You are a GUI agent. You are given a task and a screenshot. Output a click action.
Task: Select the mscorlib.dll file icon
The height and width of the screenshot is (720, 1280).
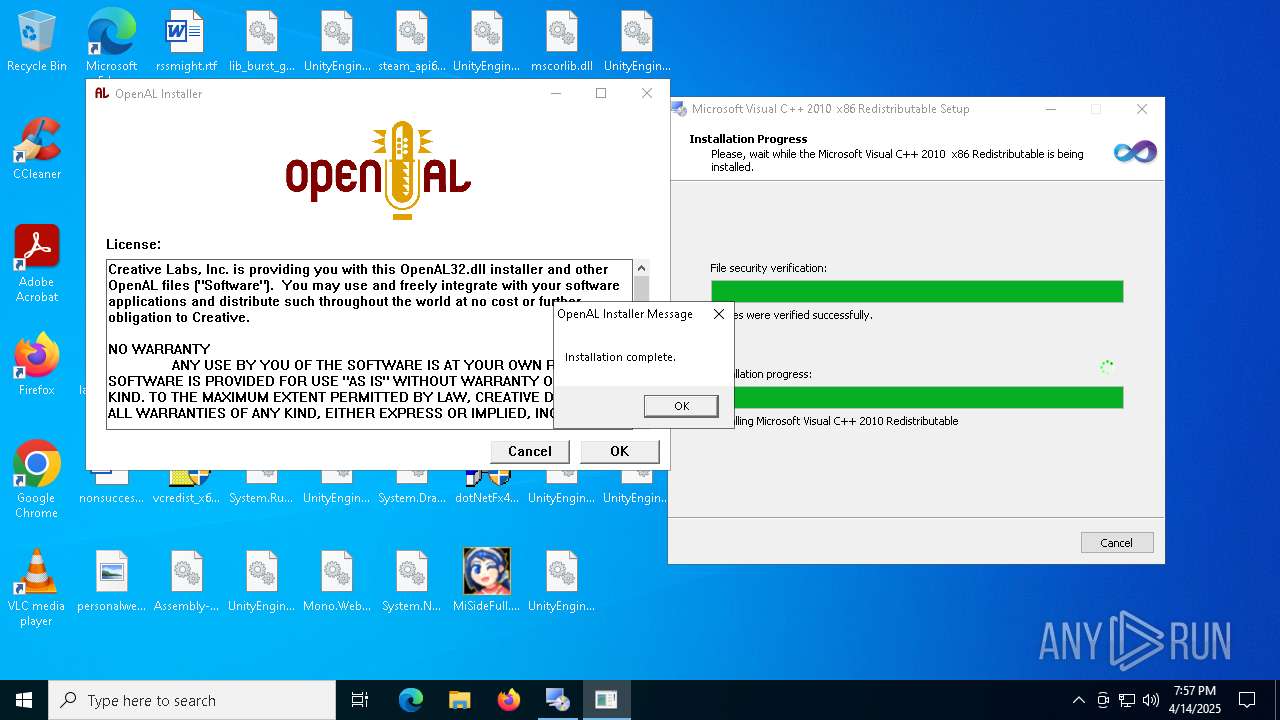click(x=561, y=42)
